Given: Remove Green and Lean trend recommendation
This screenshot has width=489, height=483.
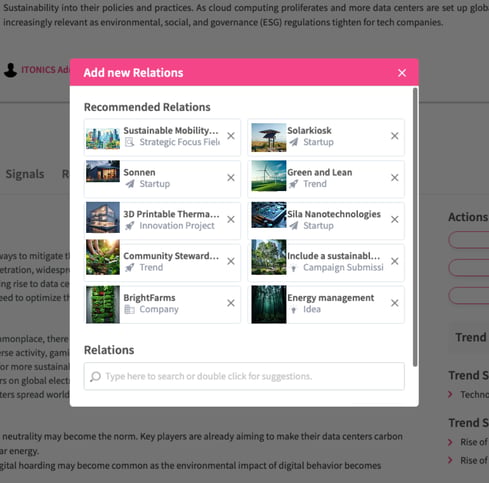Looking at the screenshot, I should 395,178.
